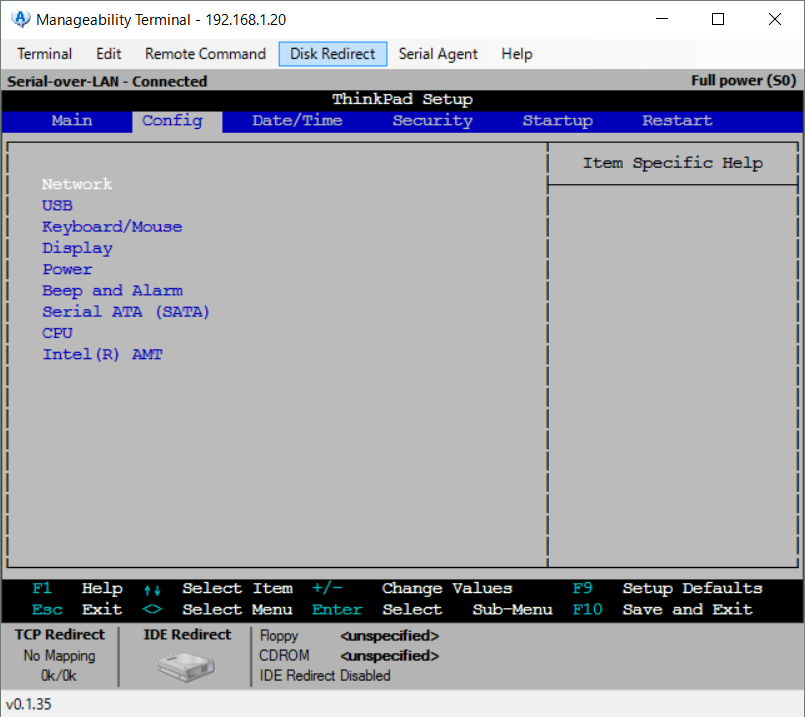Click the Manageability Terminal app icon in title bar

(x=20, y=19)
